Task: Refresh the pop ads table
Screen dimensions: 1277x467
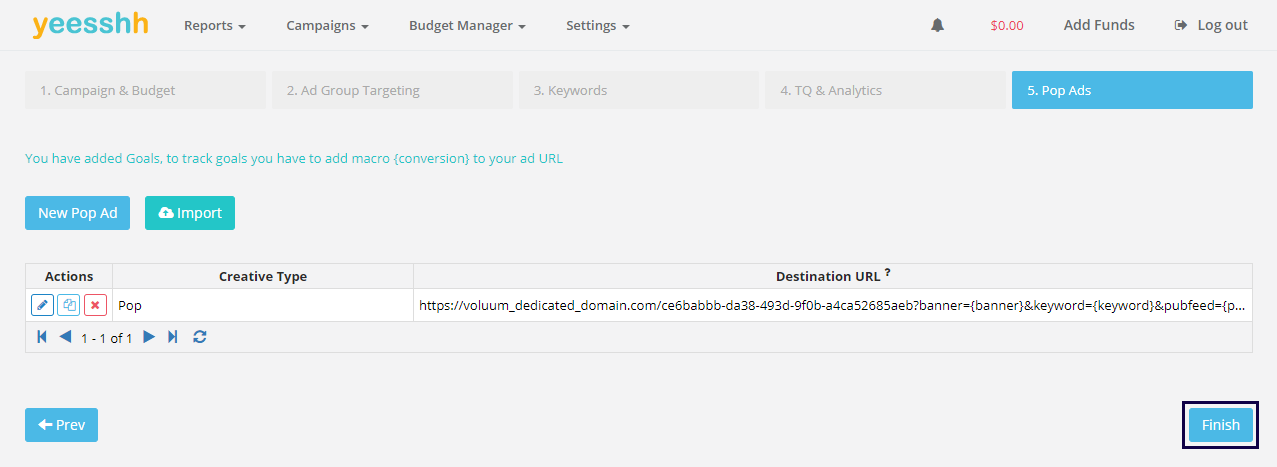Action: point(200,337)
